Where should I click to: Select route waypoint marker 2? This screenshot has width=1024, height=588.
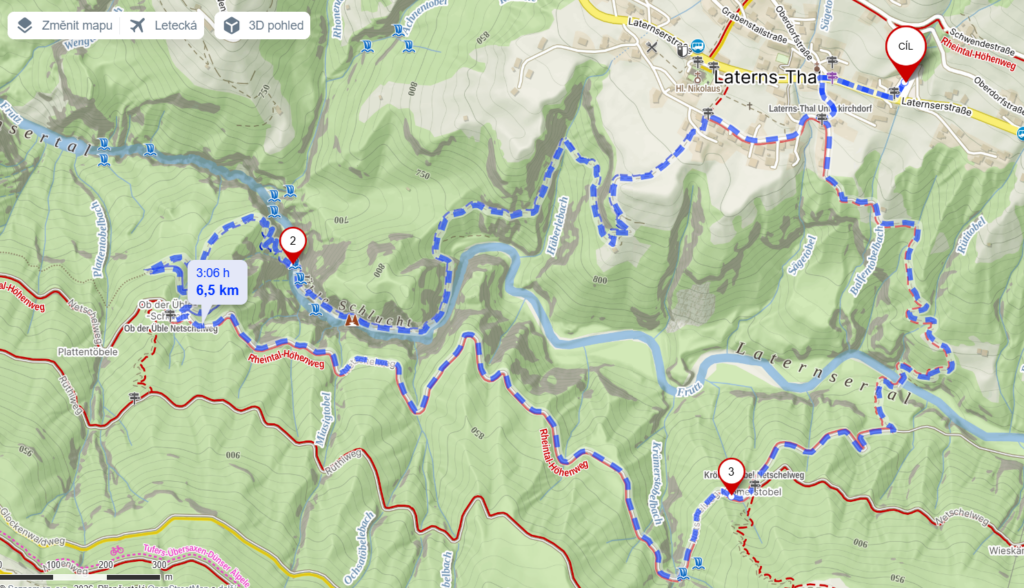[x=293, y=245]
